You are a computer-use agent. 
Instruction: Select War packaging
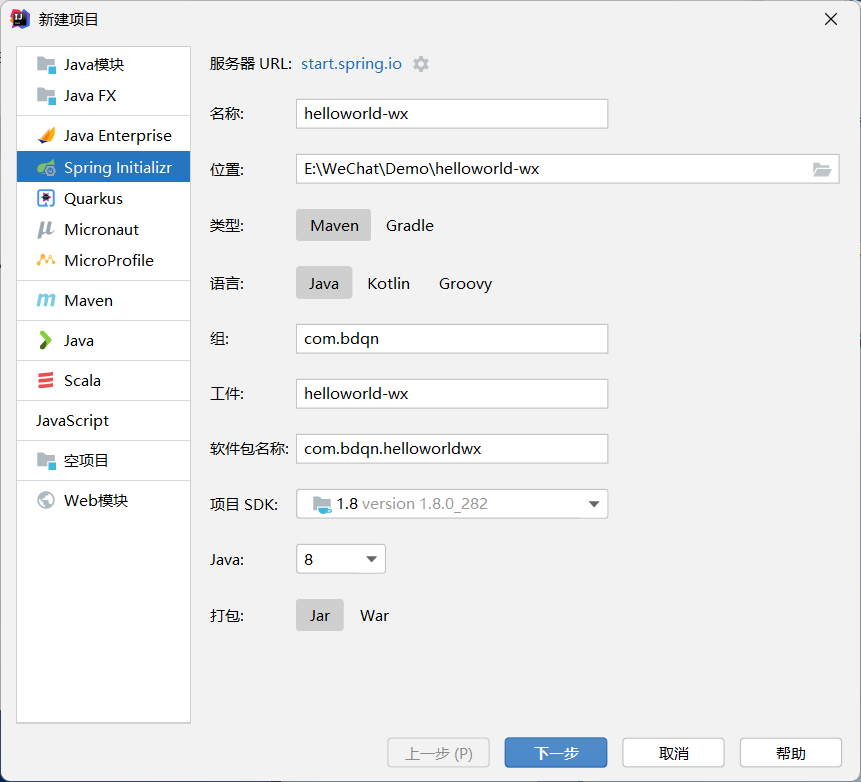click(x=374, y=615)
